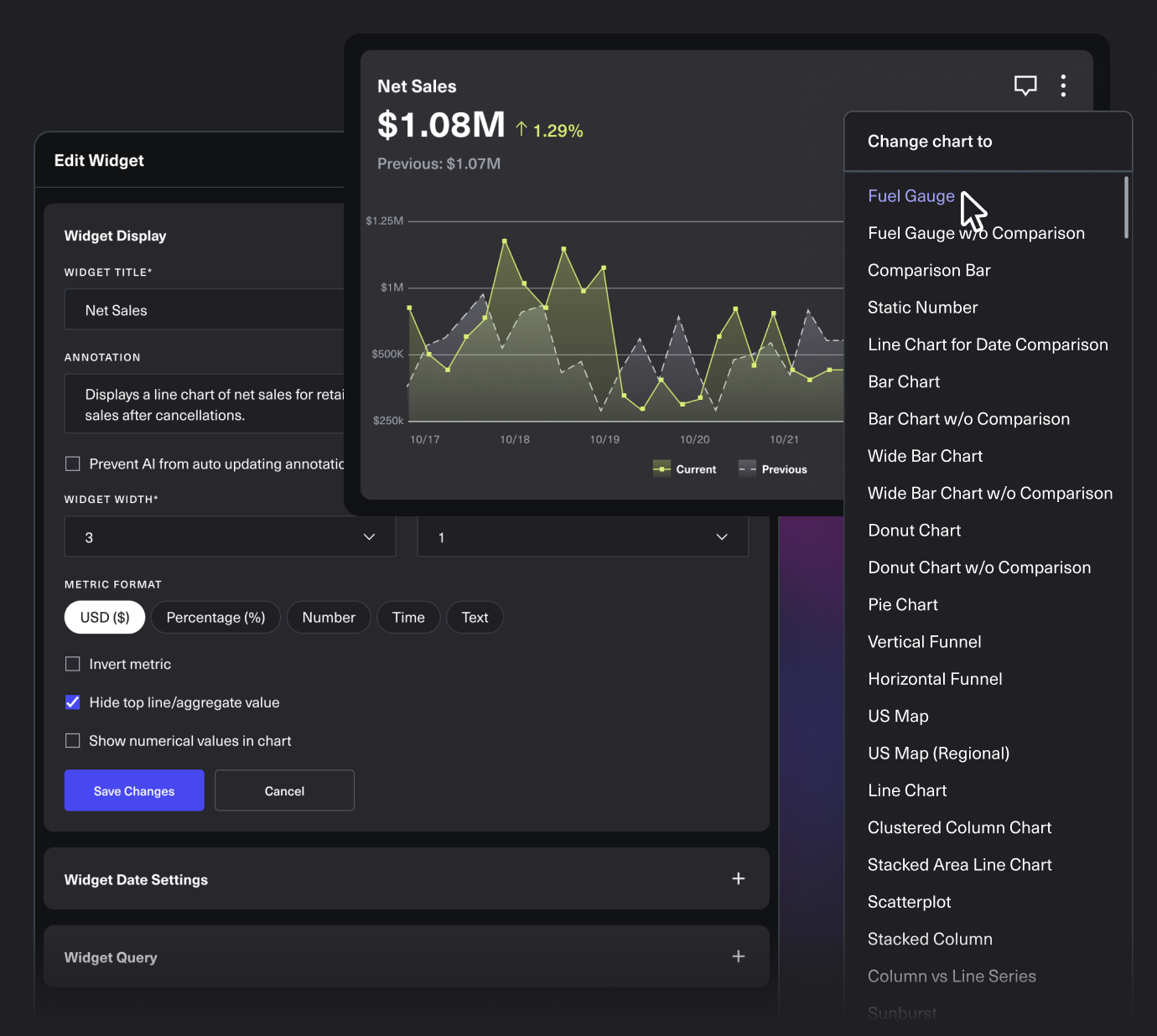Screen dimensions: 1157x1036
Task: Check the Invert metric box
Action: point(73,664)
